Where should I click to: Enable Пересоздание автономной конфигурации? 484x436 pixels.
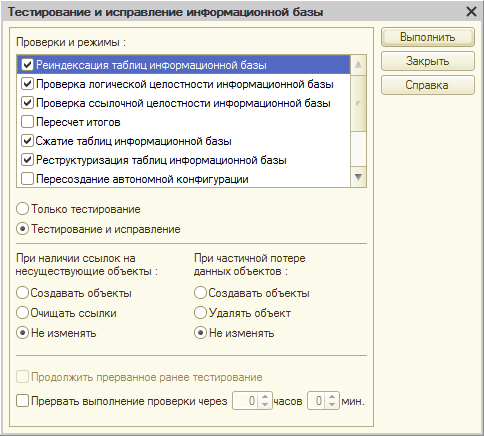coord(27,179)
